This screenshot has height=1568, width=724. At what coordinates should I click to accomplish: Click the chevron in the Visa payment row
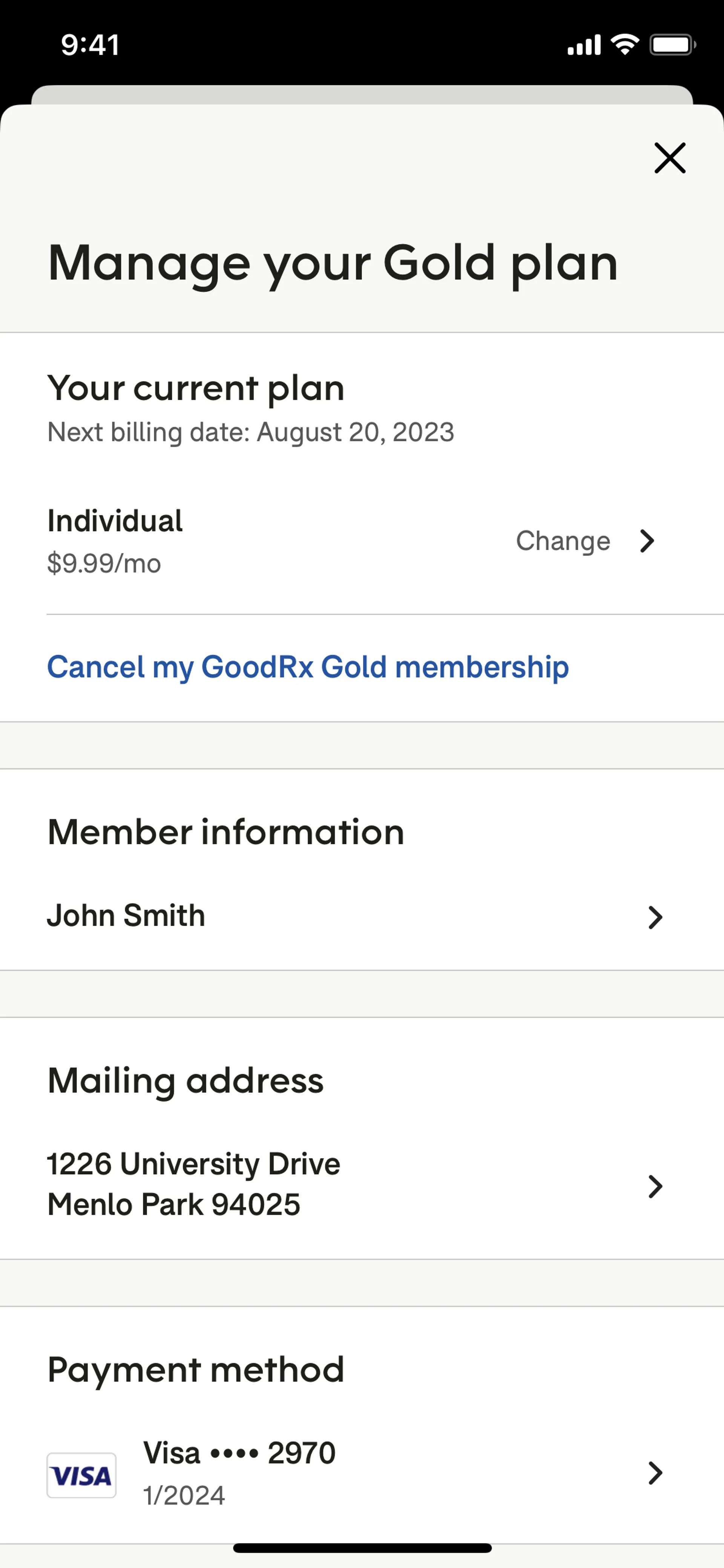click(x=655, y=1473)
